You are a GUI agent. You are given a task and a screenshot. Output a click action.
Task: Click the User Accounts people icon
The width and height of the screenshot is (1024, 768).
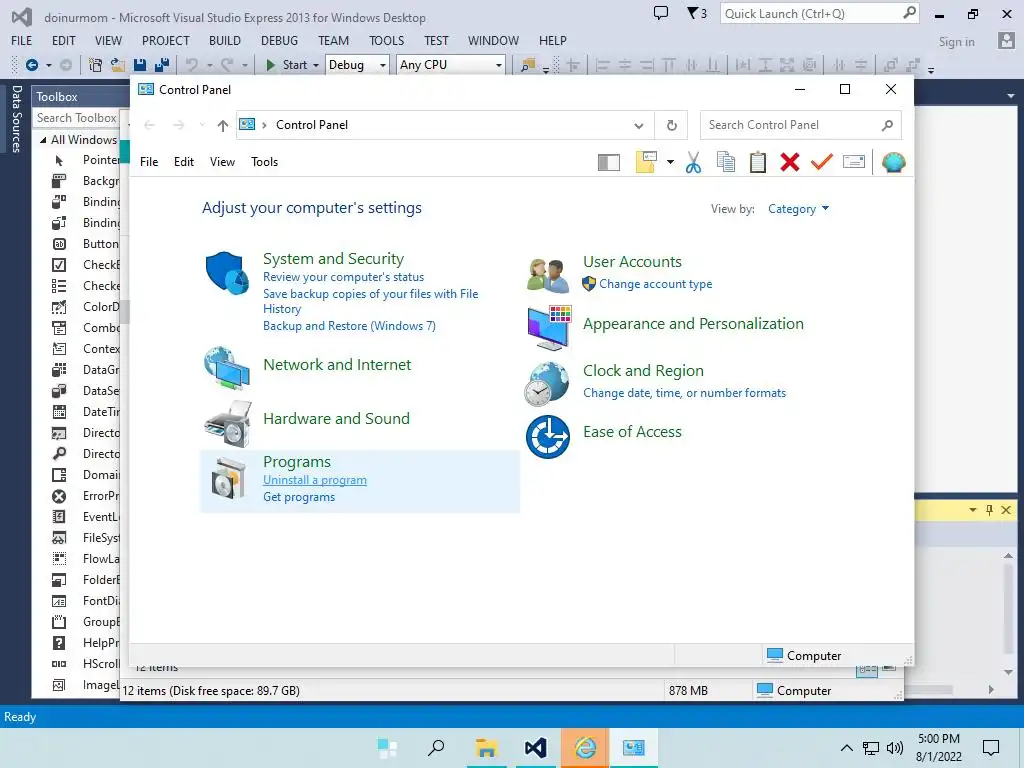(x=548, y=275)
